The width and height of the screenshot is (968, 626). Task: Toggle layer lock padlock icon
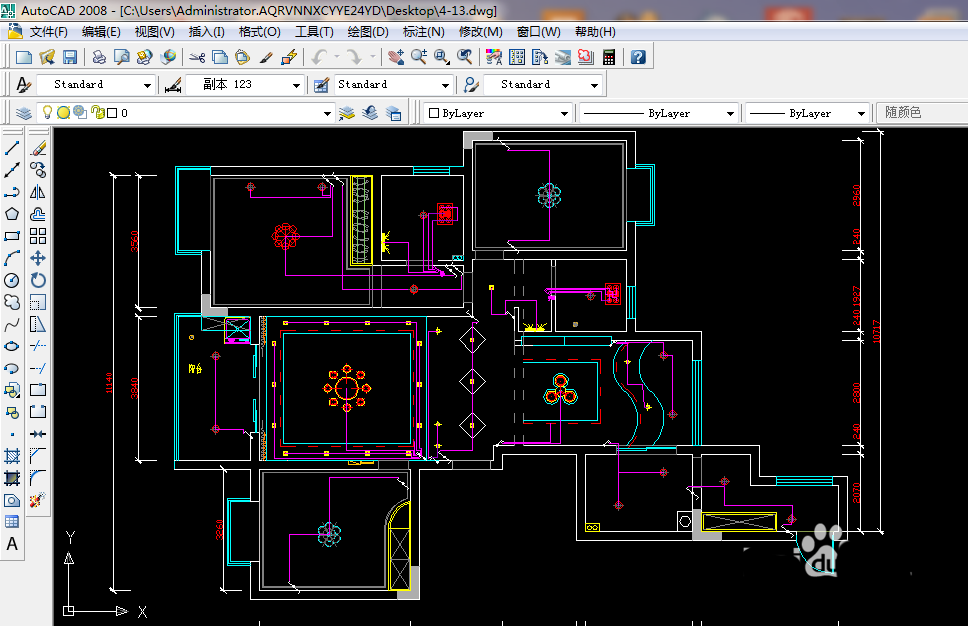(99, 113)
